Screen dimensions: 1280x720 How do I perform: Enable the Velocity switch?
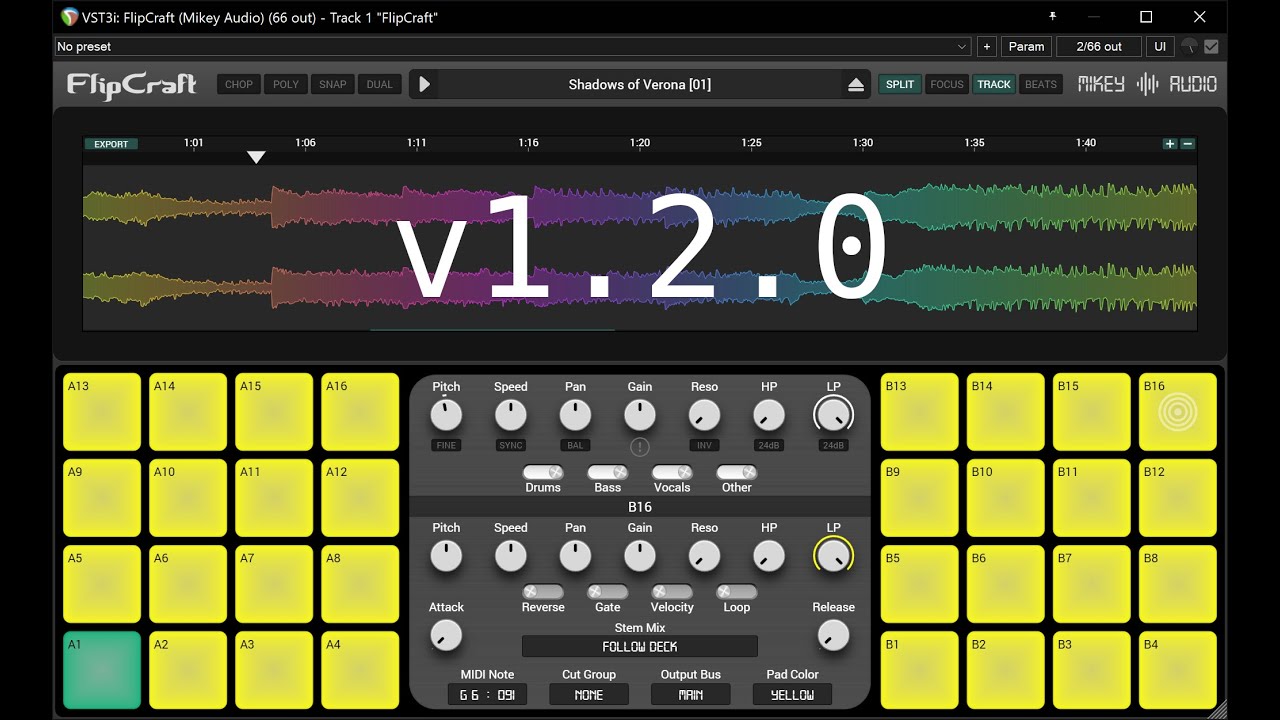672,592
